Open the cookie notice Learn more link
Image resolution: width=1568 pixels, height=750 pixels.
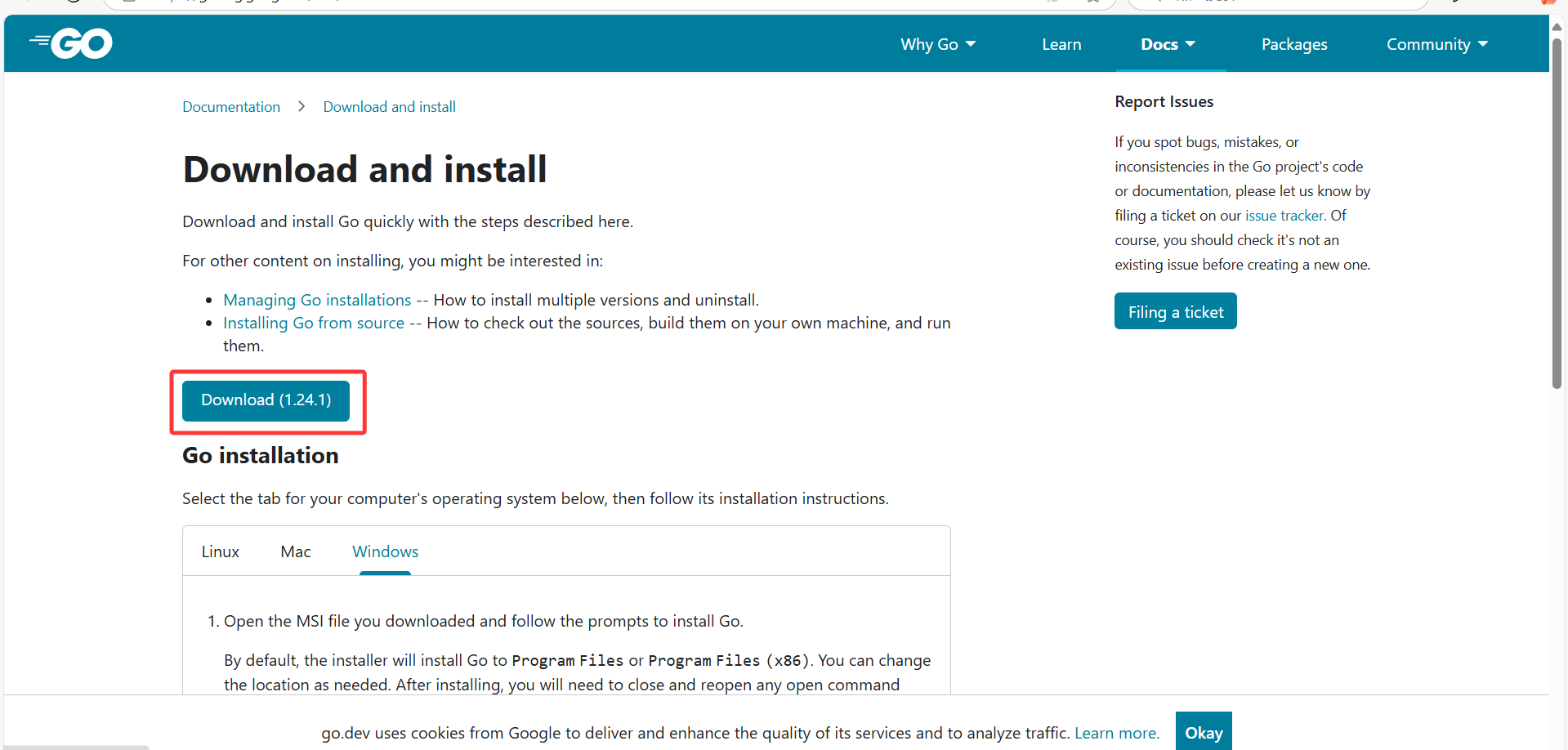(x=1116, y=733)
